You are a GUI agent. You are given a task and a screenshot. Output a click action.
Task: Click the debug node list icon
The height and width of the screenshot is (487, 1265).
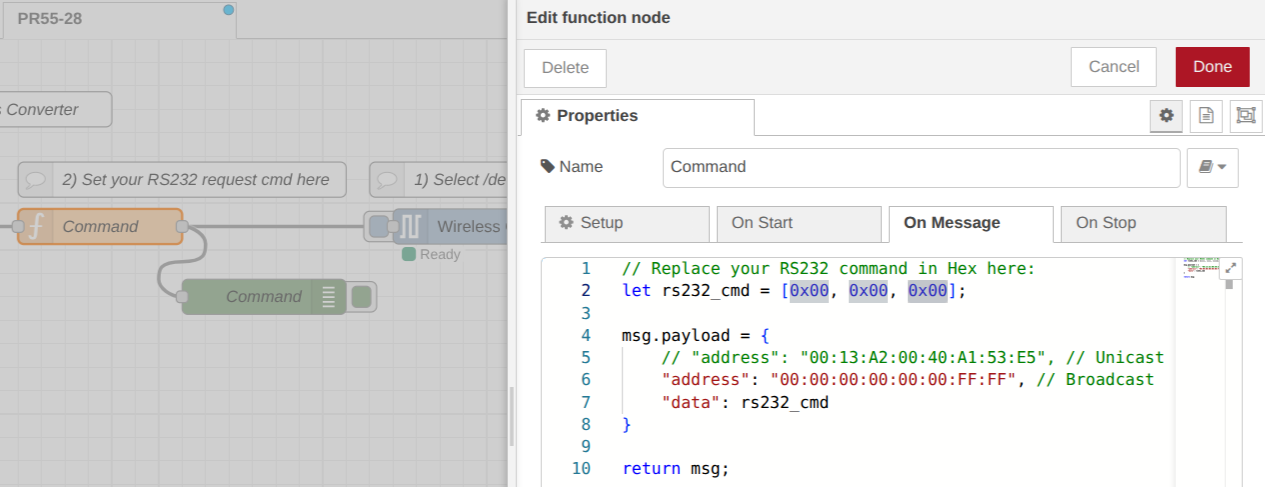[x=329, y=297]
